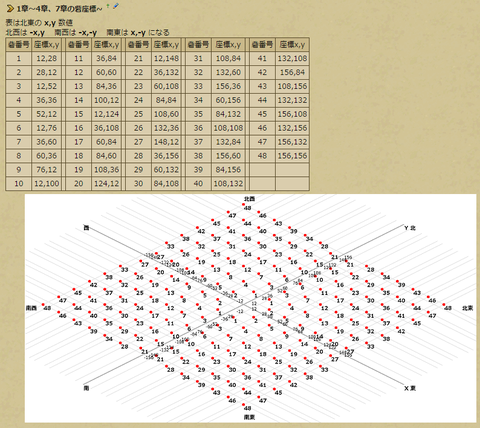The width and height of the screenshot is (480, 428).
Task: Select the coordinate cell 12,76
Action: (x=47, y=128)
